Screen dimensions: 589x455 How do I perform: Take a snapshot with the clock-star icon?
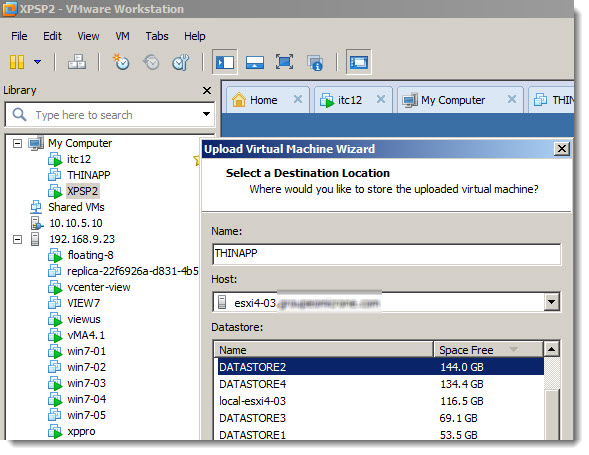click(x=121, y=62)
